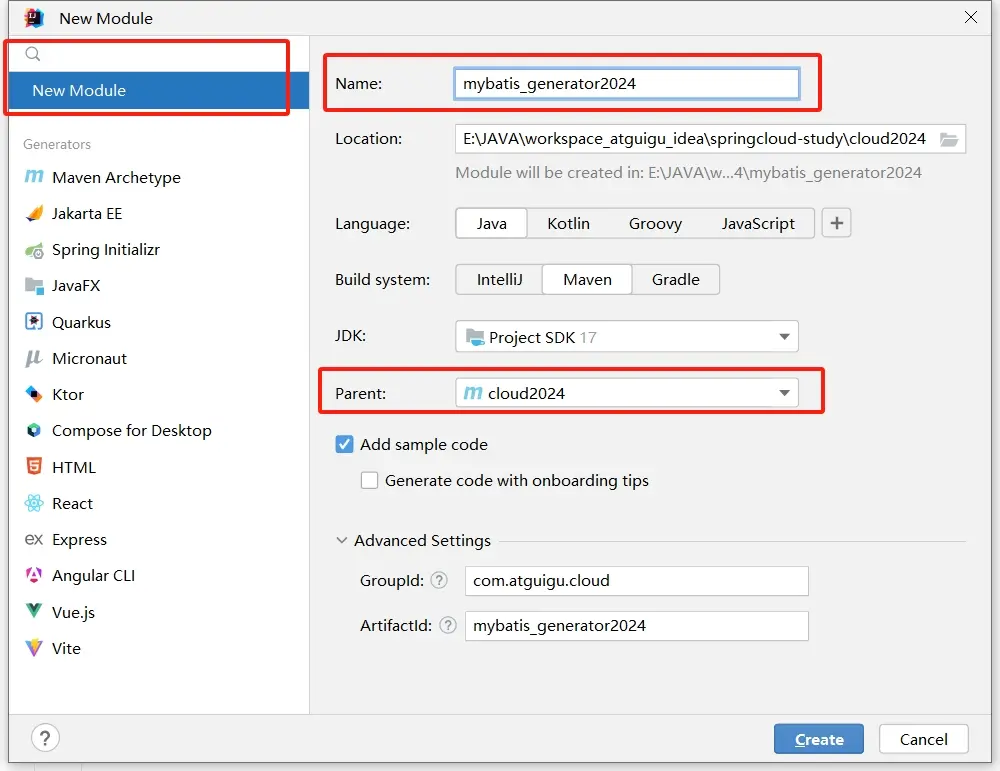Add another language with the plus button
Screen dimensions: 1000x771
coord(836,223)
